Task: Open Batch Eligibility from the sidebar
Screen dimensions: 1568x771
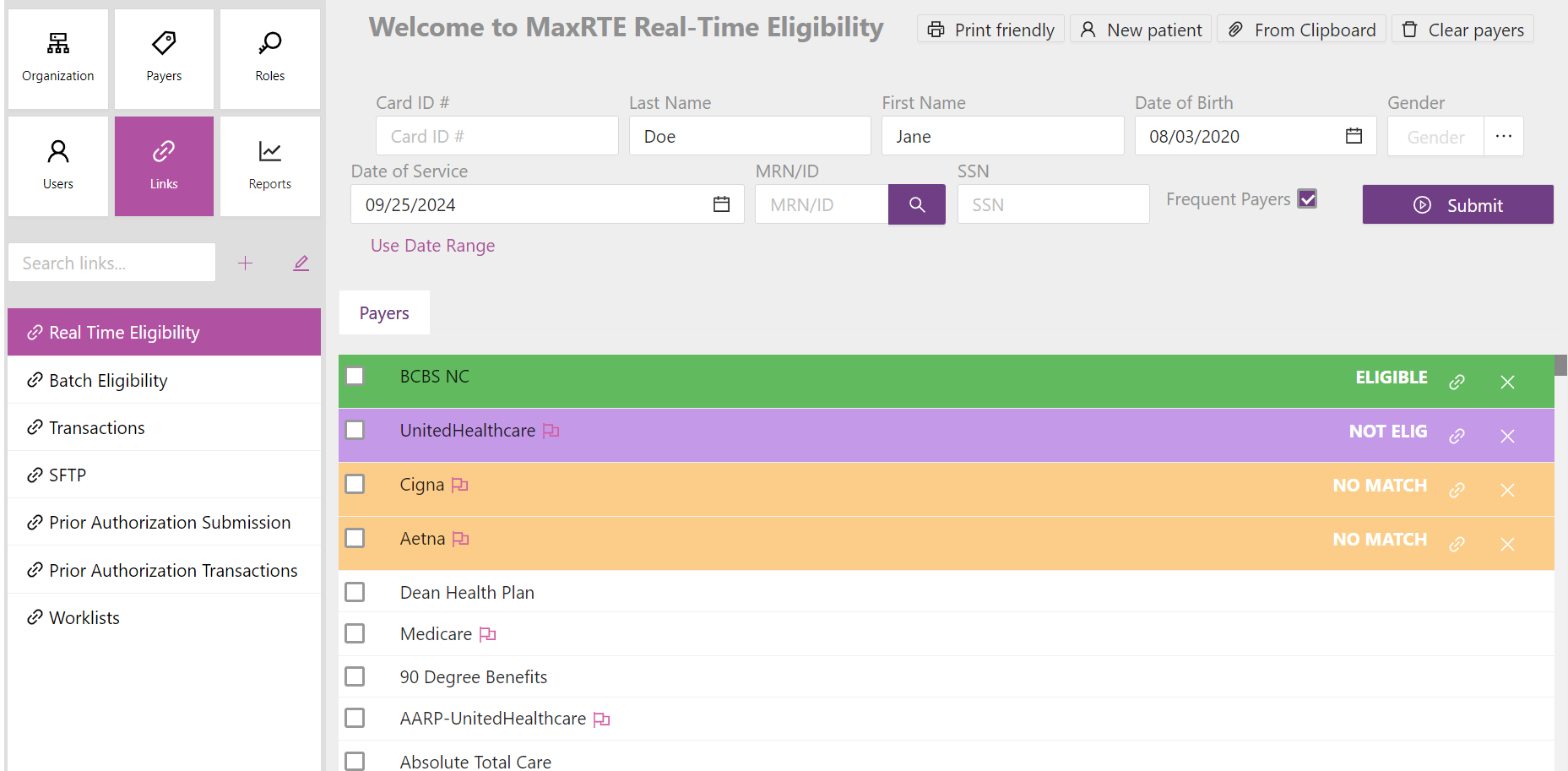Action: (x=107, y=380)
